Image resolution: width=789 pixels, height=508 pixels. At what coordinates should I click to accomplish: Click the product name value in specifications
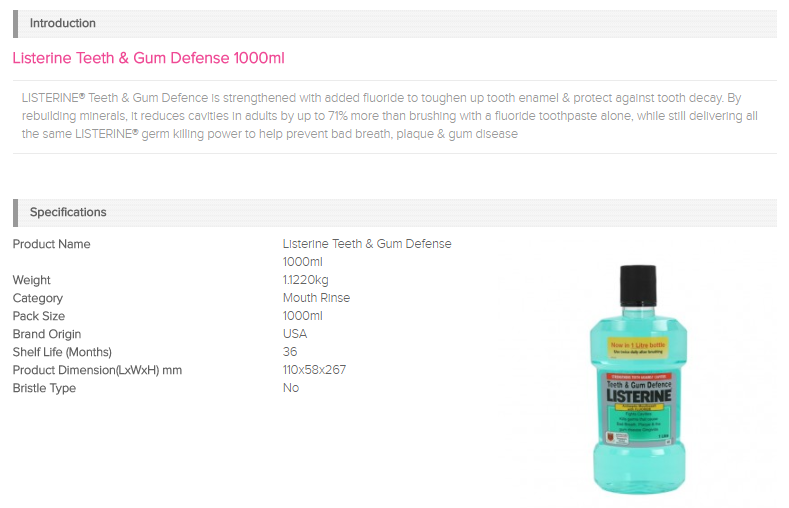(367, 252)
